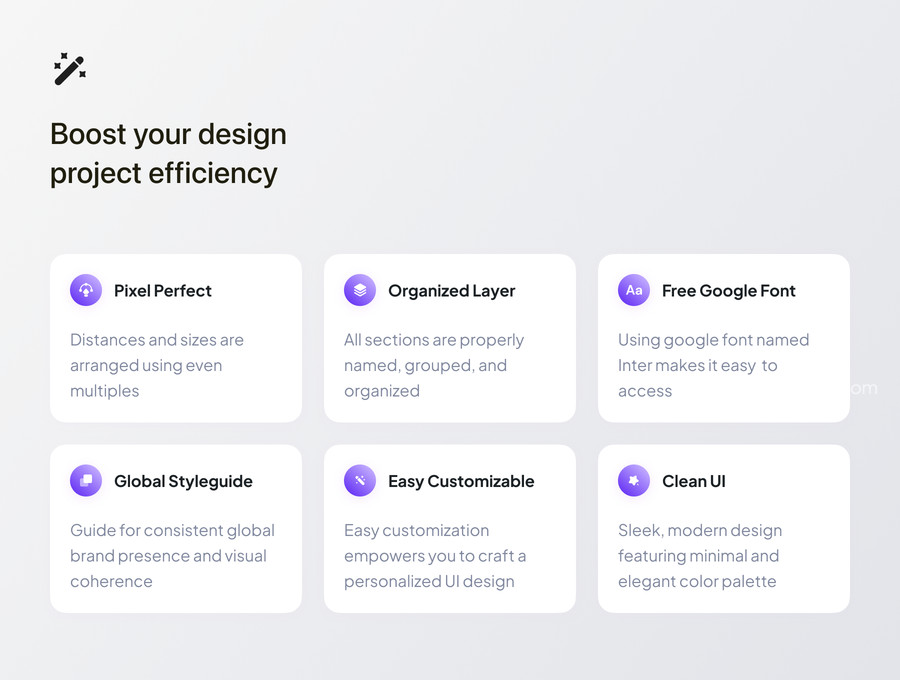
Task: Click 'Guide for consistent global brand' description
Action: point(172,556)
